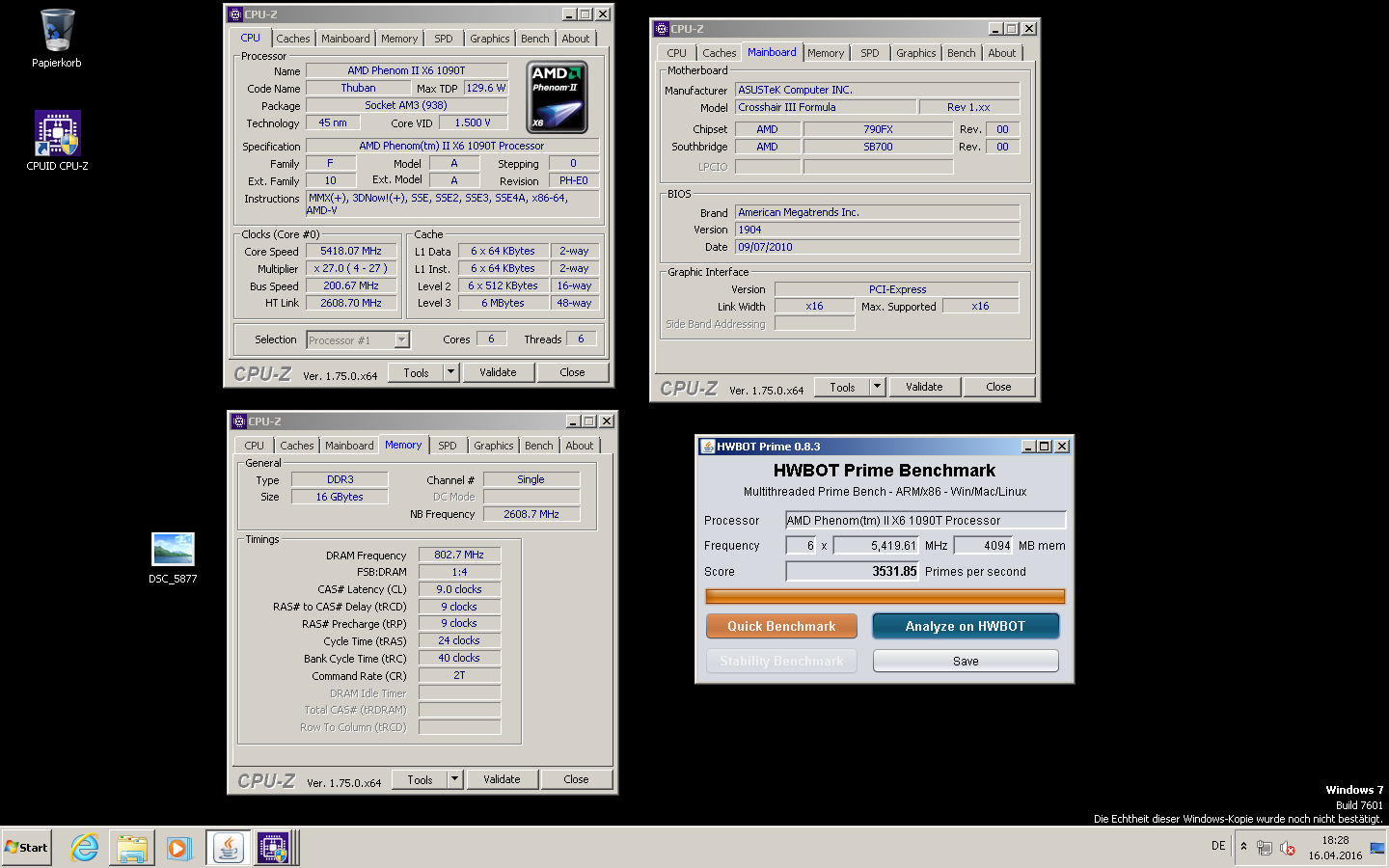Open Memory tab in CPU window
Image resolution: width=1389 pixels, height=868 pixels.
(399, 39)
